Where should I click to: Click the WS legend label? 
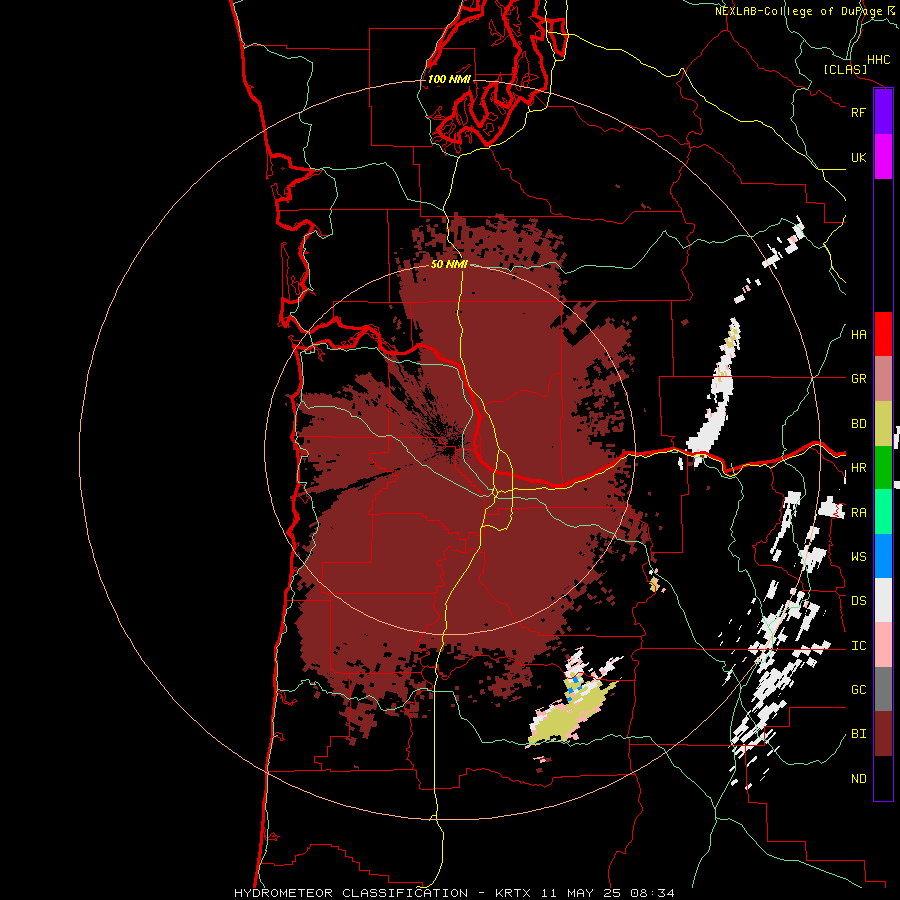[858, 557]
